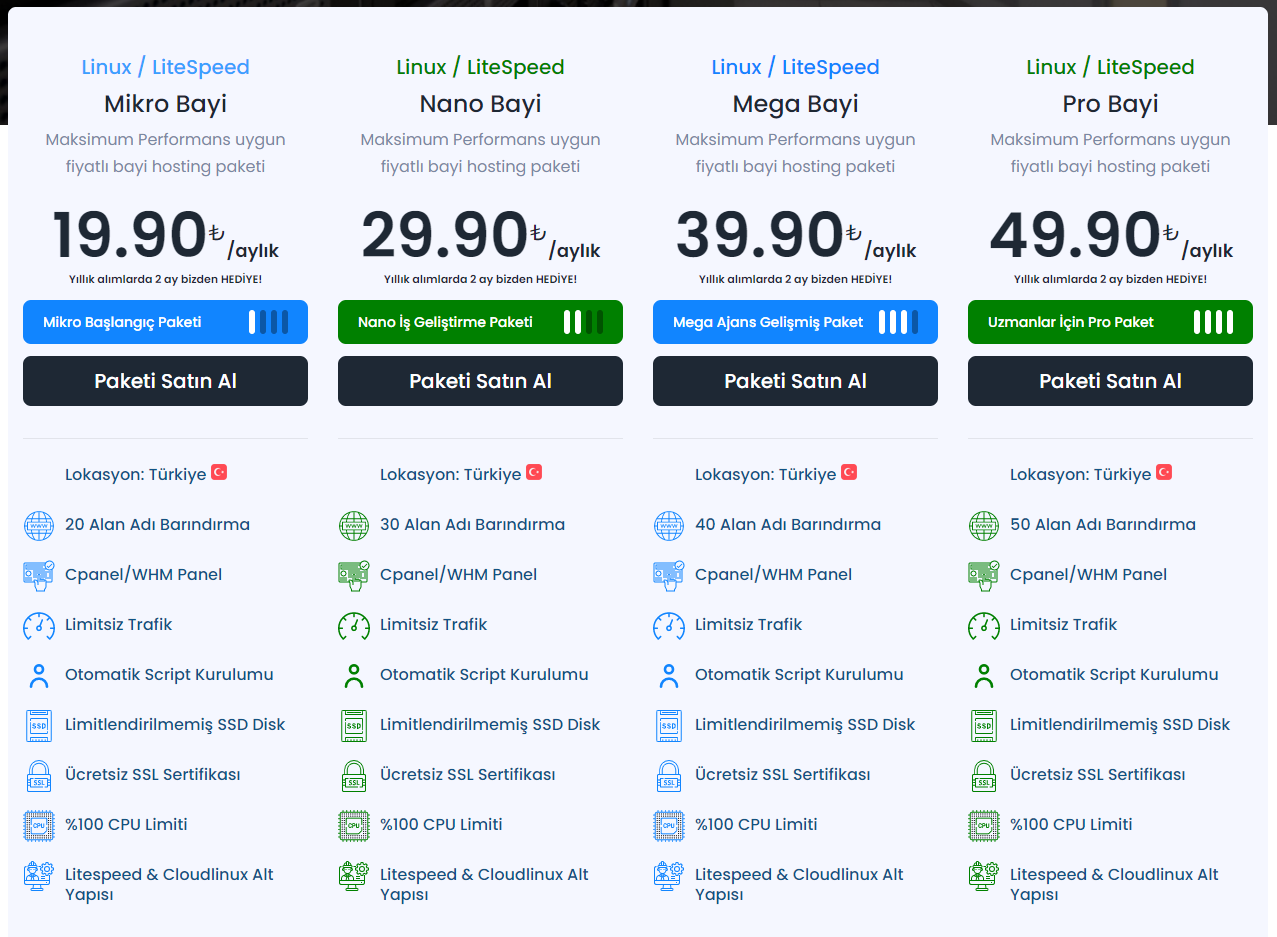Click Cpanel/WHM Panel icon in Nano Bayi

354,575
